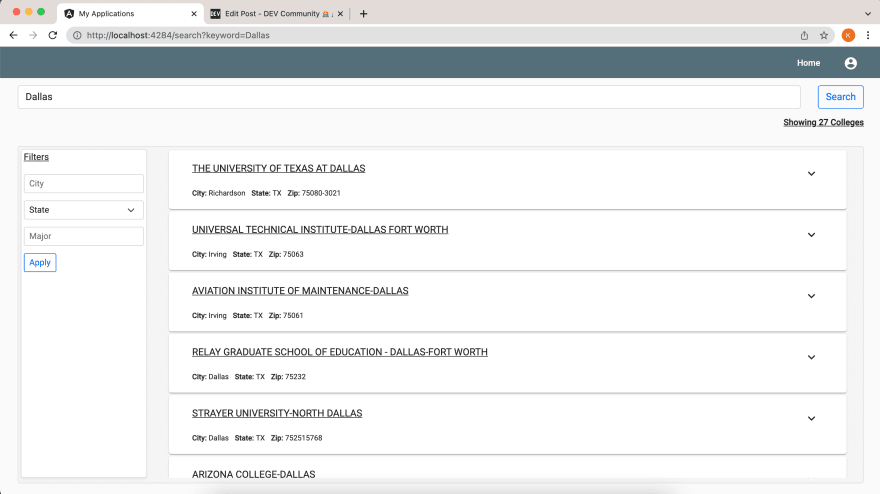Screen dimensions: 880x494
Task: Click Zip: 75061 text
Action: 286,315
